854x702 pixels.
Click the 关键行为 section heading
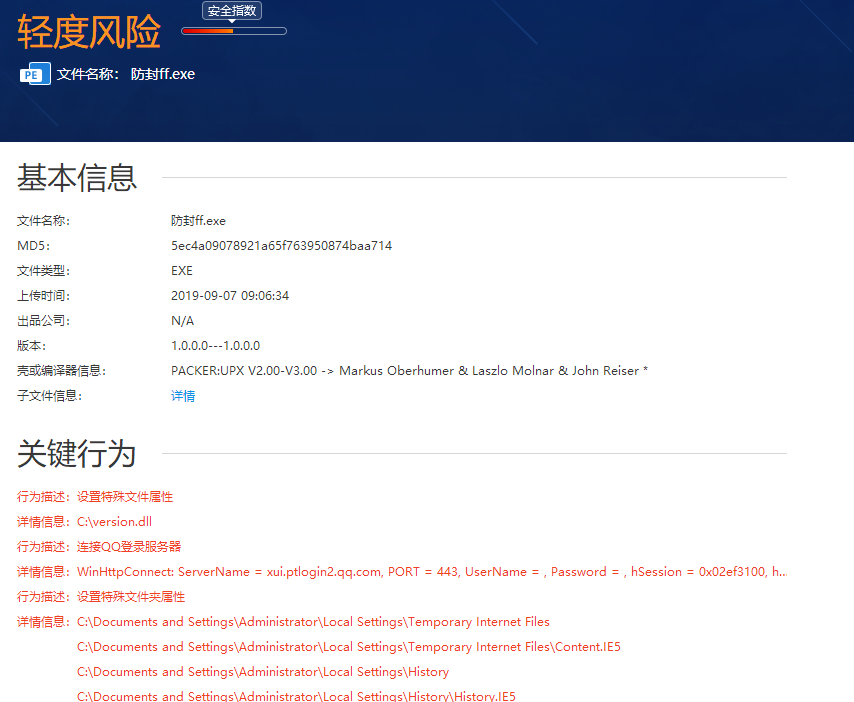[76, 453]
